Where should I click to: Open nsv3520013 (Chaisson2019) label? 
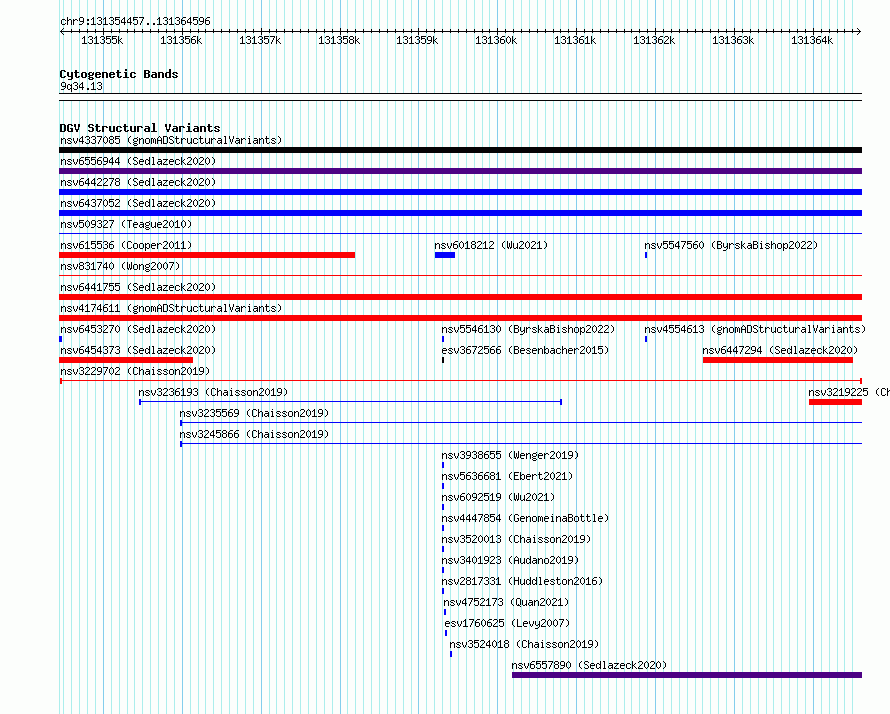(x=516, y=539)
